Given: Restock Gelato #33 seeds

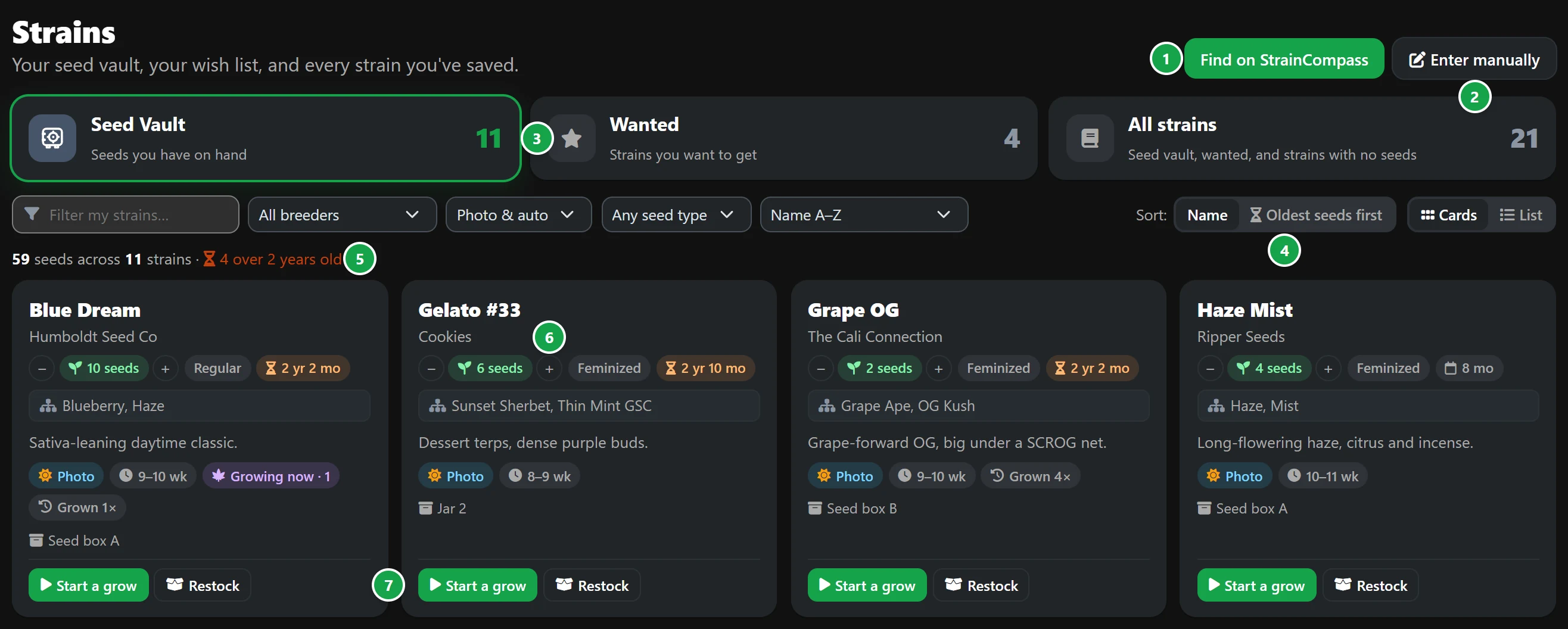Looking at the screenshot, I should [592, 585].
